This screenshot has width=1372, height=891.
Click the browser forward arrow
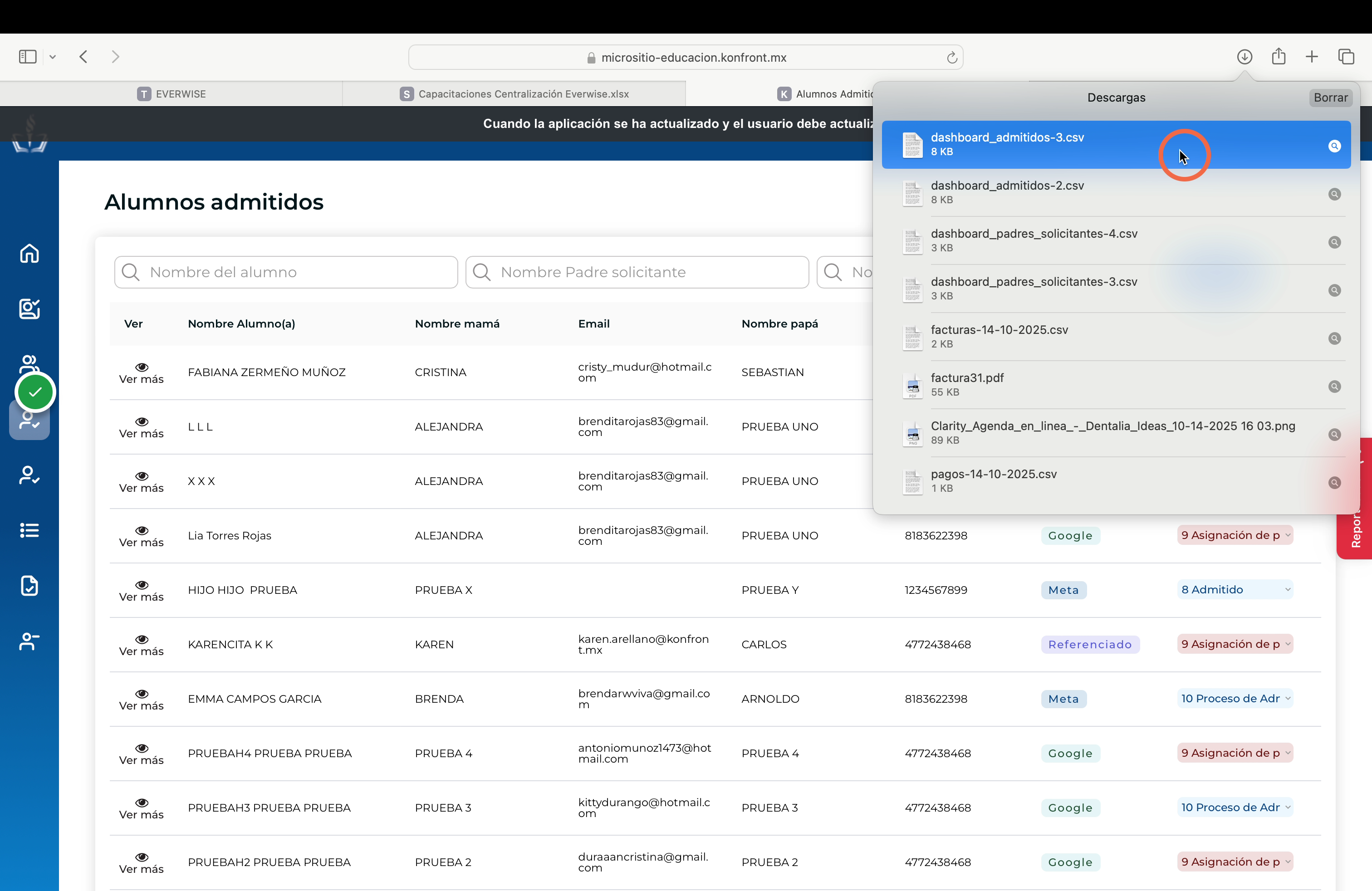[x=115, y=56]
